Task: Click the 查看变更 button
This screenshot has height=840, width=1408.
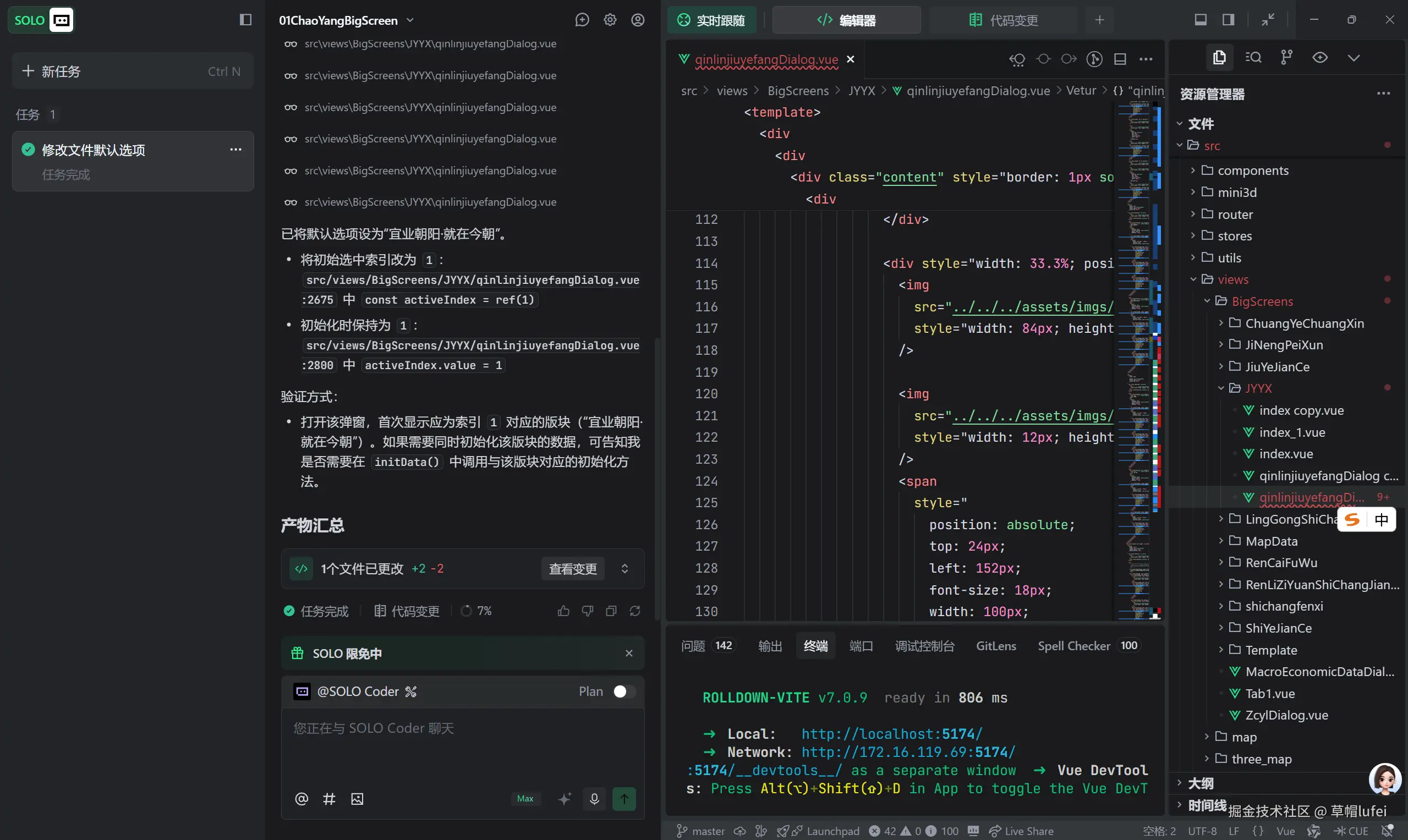Action: tap(572, 568)
